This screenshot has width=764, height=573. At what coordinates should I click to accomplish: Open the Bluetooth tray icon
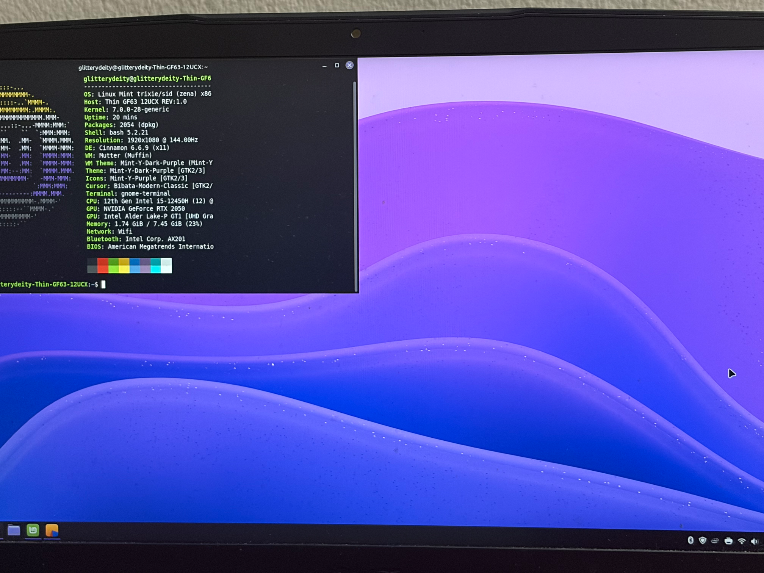690,540
